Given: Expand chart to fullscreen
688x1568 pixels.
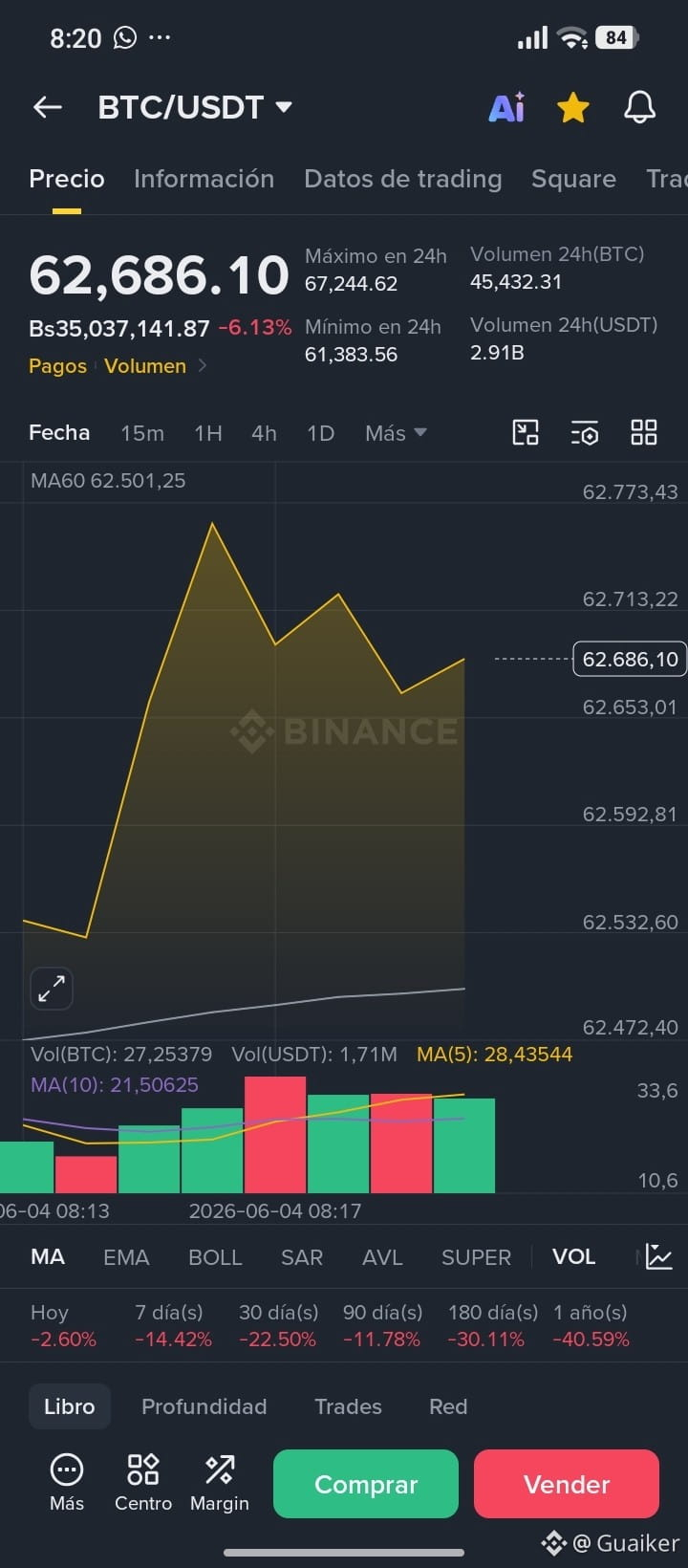Looking at the screenshot, I should pyautogui.click(x=52, y=989).
